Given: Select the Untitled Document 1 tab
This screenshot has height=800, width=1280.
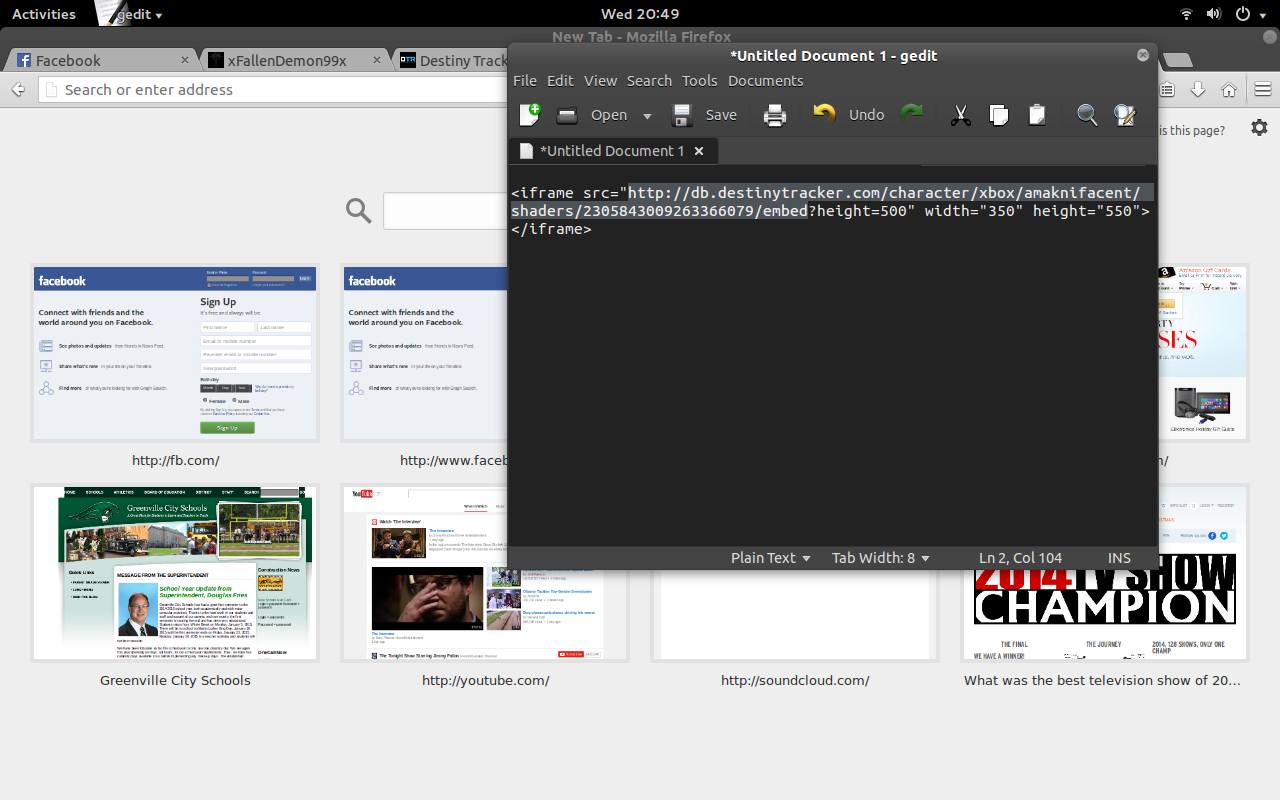Looking at the screenshot, I should click(612, 151).
